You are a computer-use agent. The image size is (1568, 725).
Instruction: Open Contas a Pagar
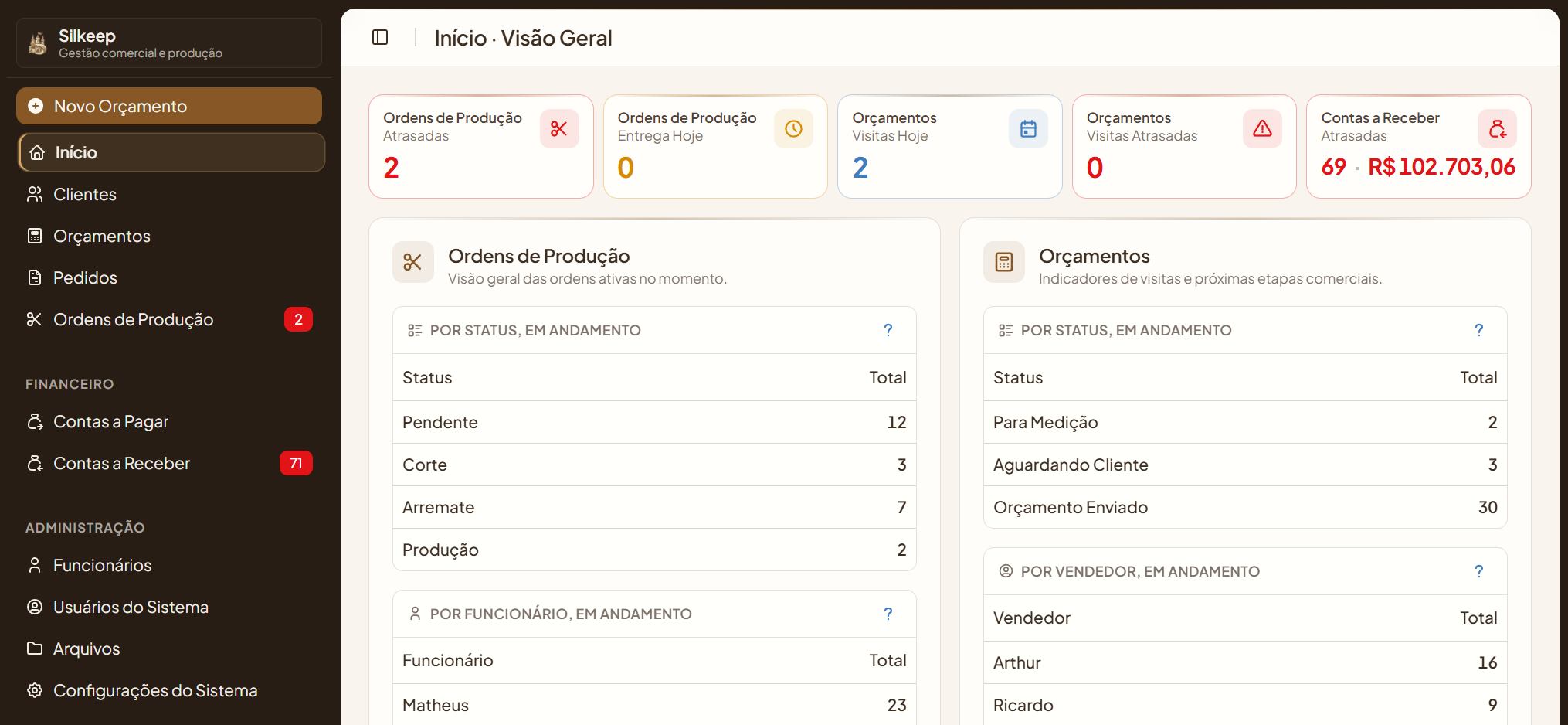click(x=169, y=421)
